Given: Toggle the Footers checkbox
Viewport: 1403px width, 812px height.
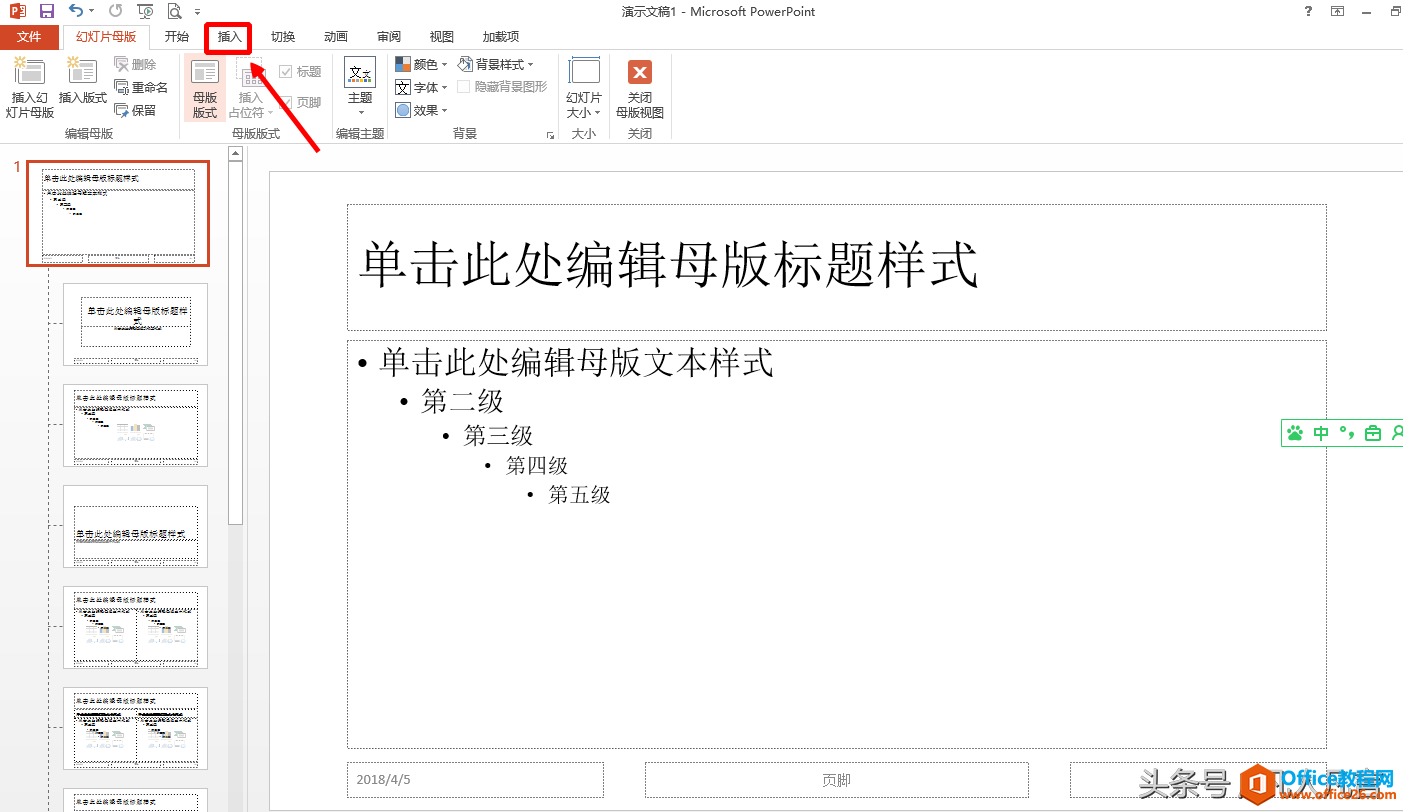Looking at the screenshot, I should click(284, 101).
